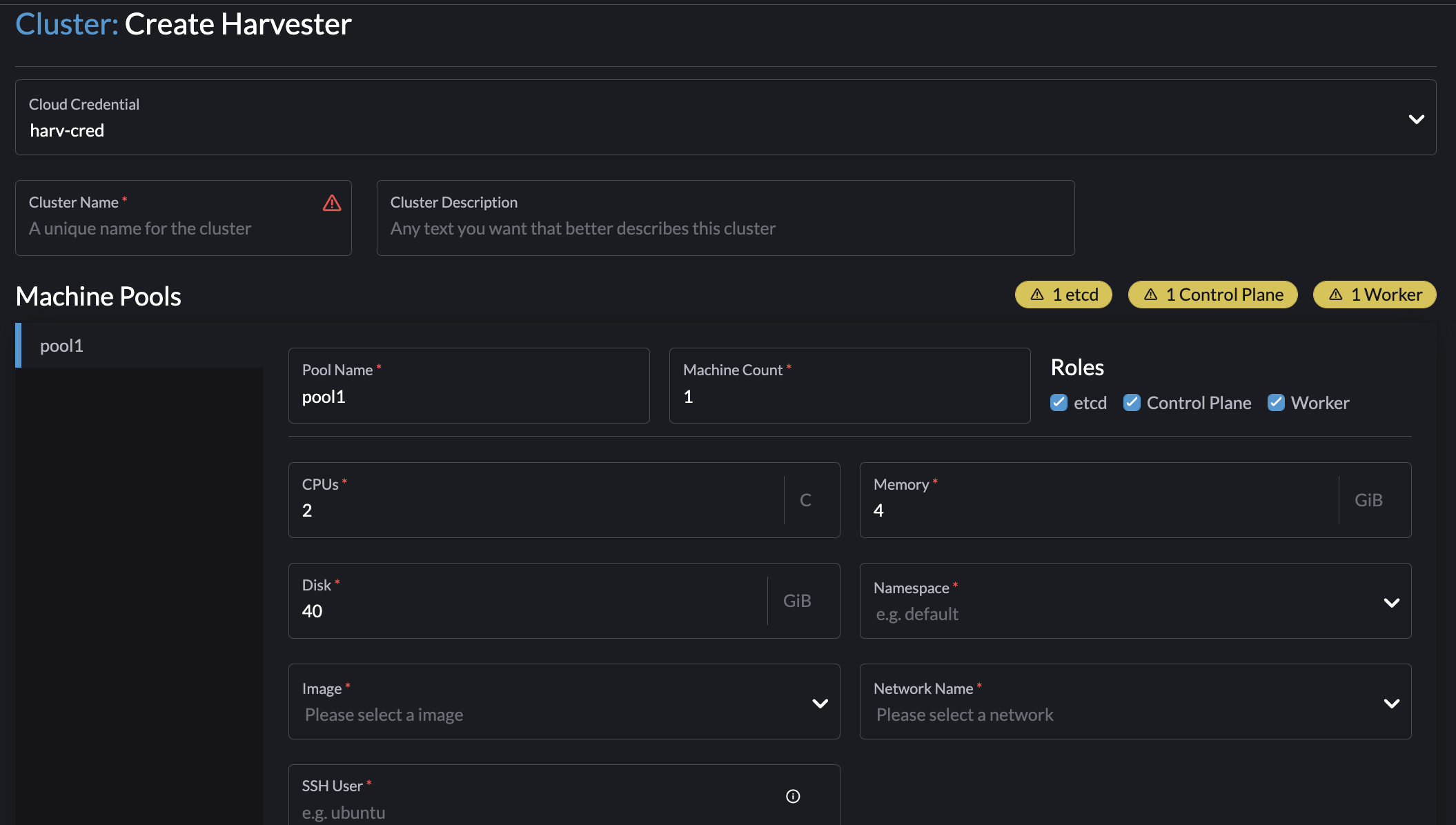This screenshot has height=825, width=1456.
Task: Click the 1 Worker warning badge
Action: [1373, 295]
